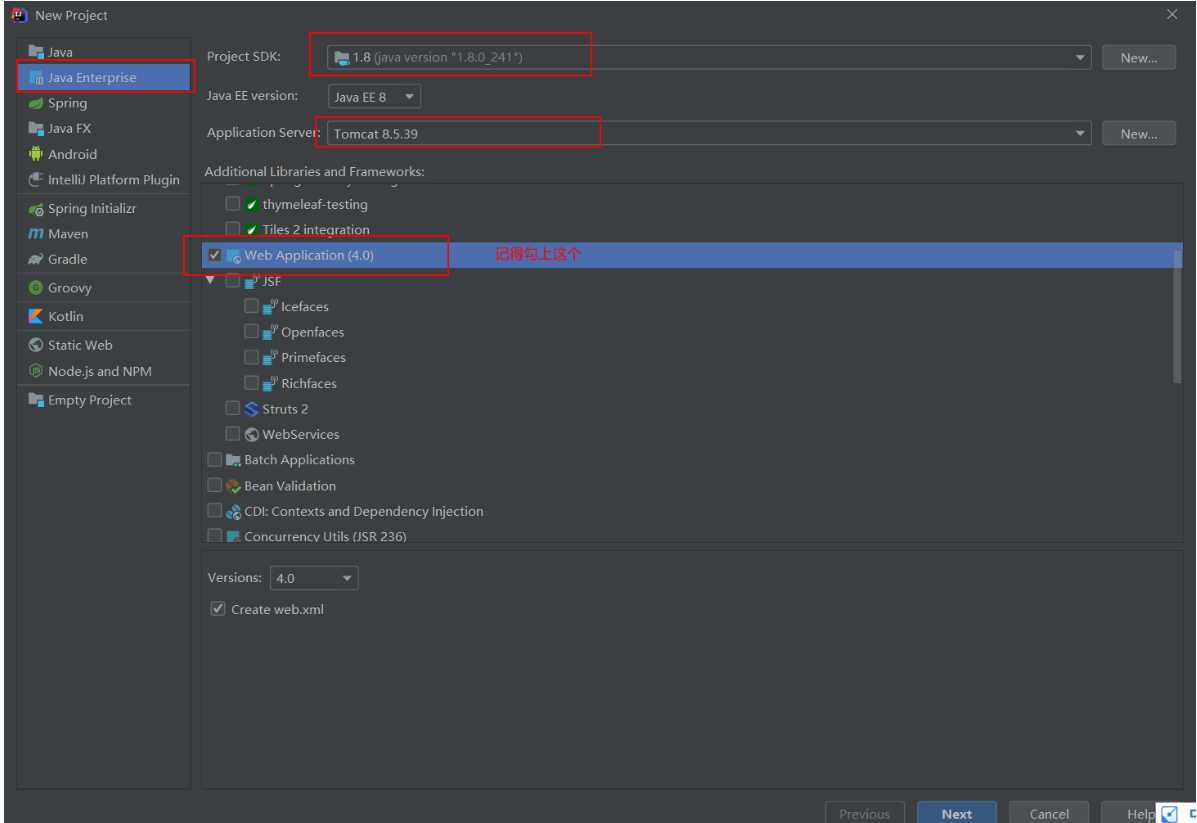Check the Primefaces checkbox
The height and width of the screenshot is (823, 1197).
[251, 357]
